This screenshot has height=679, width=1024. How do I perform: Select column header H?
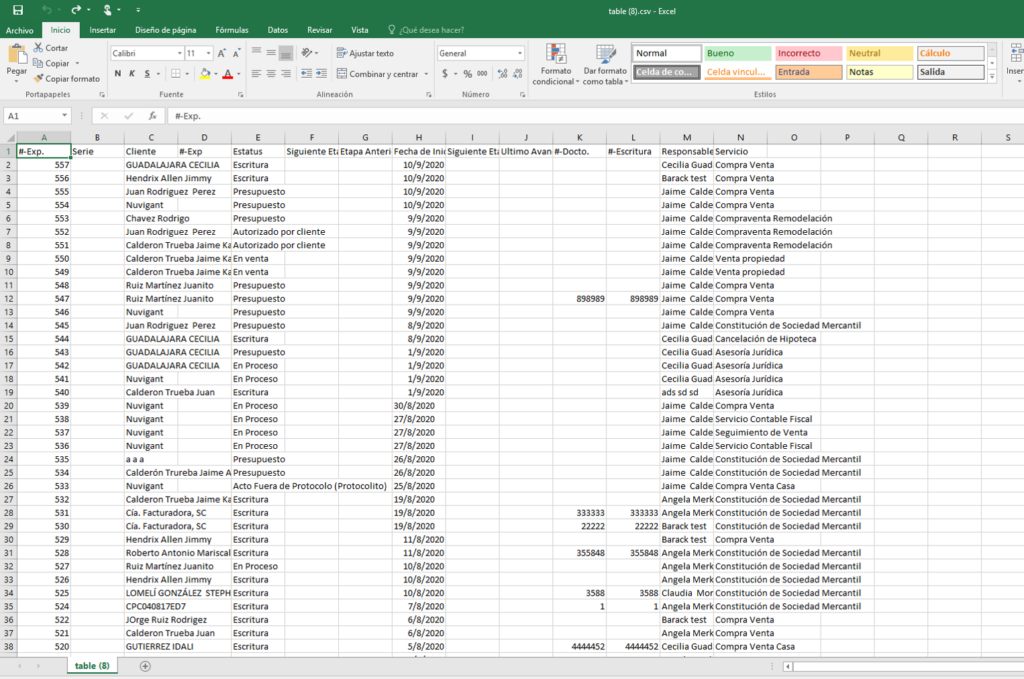click(x=419, y=137)
